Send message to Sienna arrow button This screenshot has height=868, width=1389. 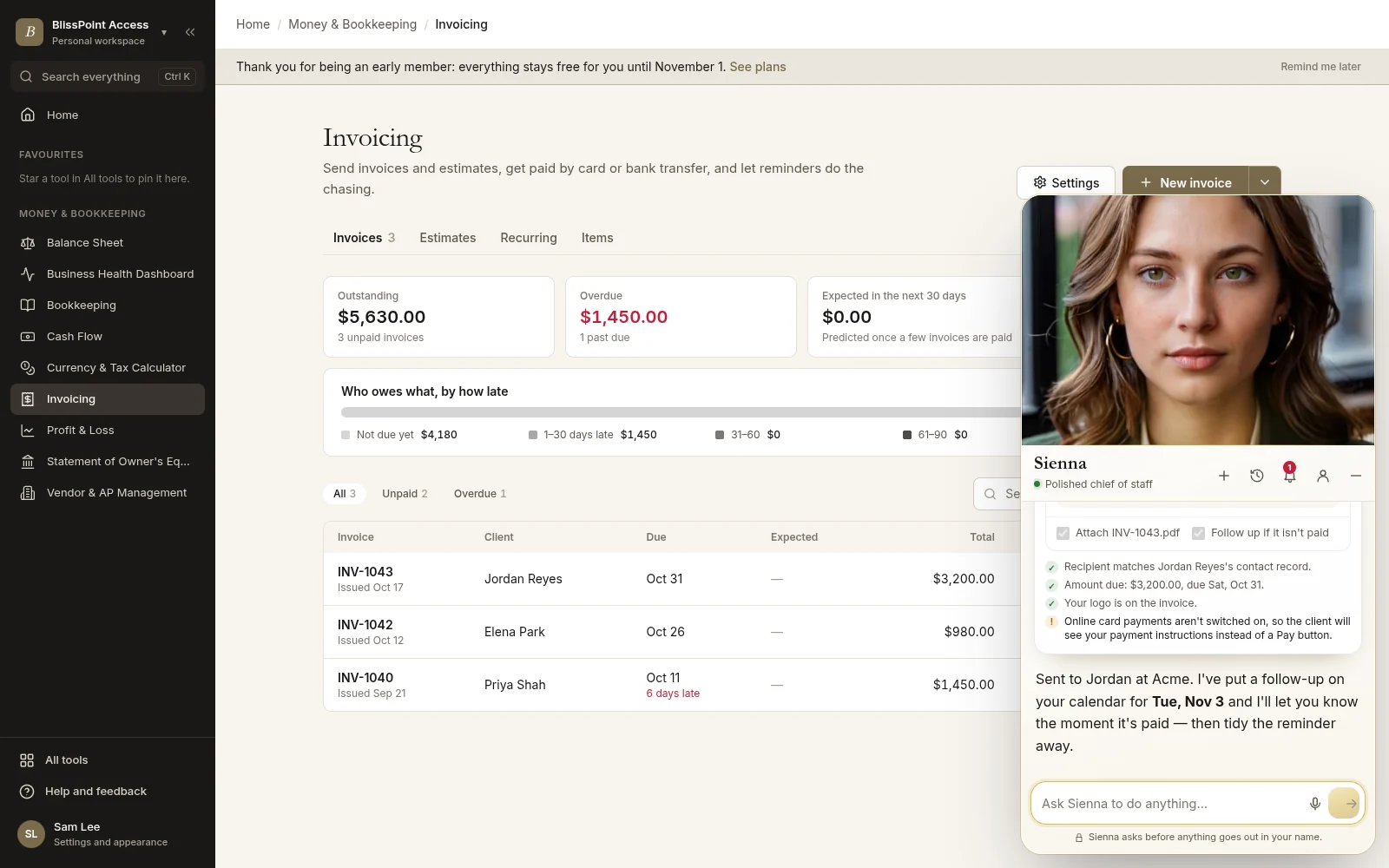[x=1345, y=804]
